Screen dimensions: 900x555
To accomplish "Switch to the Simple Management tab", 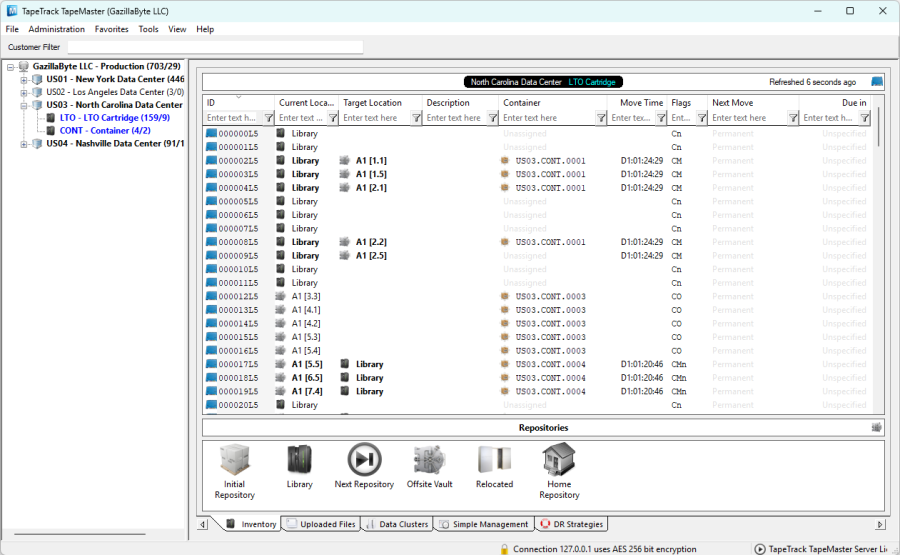I will coord(483,524).
